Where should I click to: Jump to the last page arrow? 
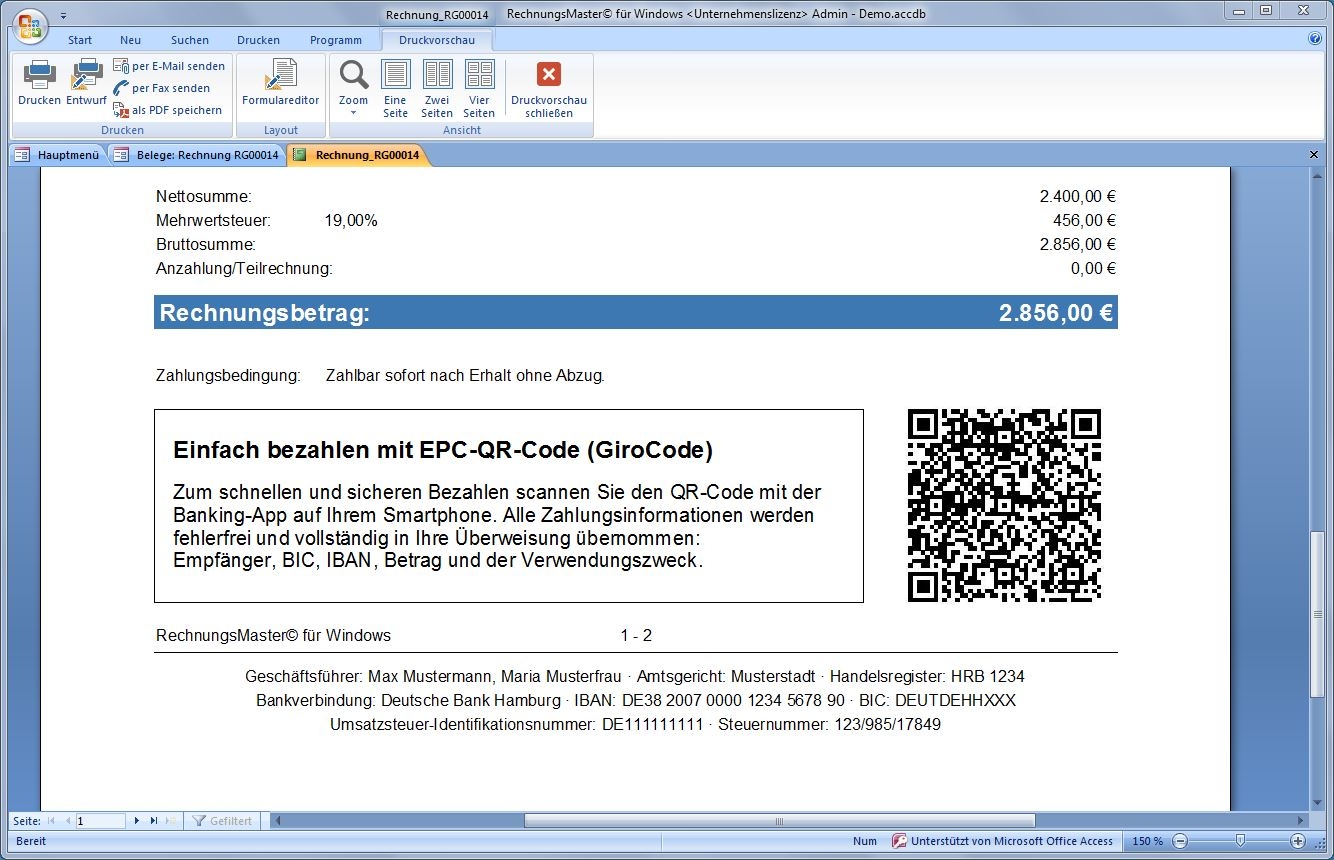154,821
